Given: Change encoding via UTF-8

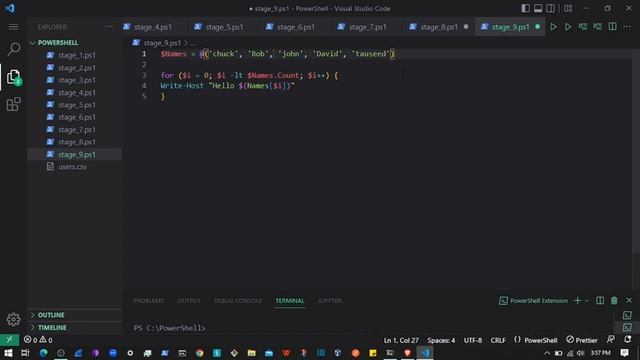Looking at the screenshot, I should click(x=473, y=340).
